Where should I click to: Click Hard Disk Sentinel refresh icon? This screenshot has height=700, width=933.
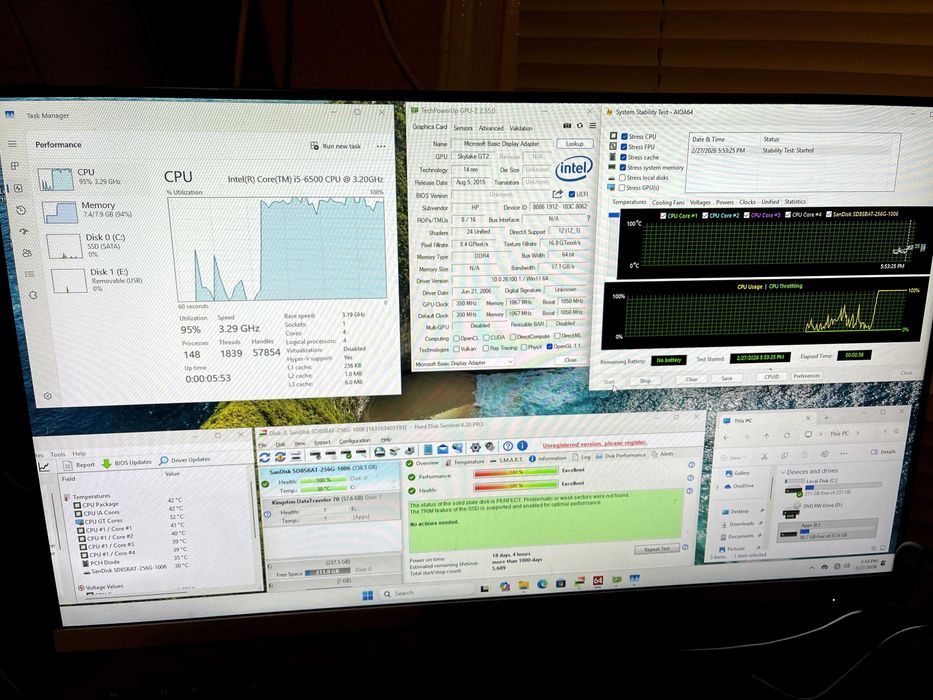click(x=265, y=457)
